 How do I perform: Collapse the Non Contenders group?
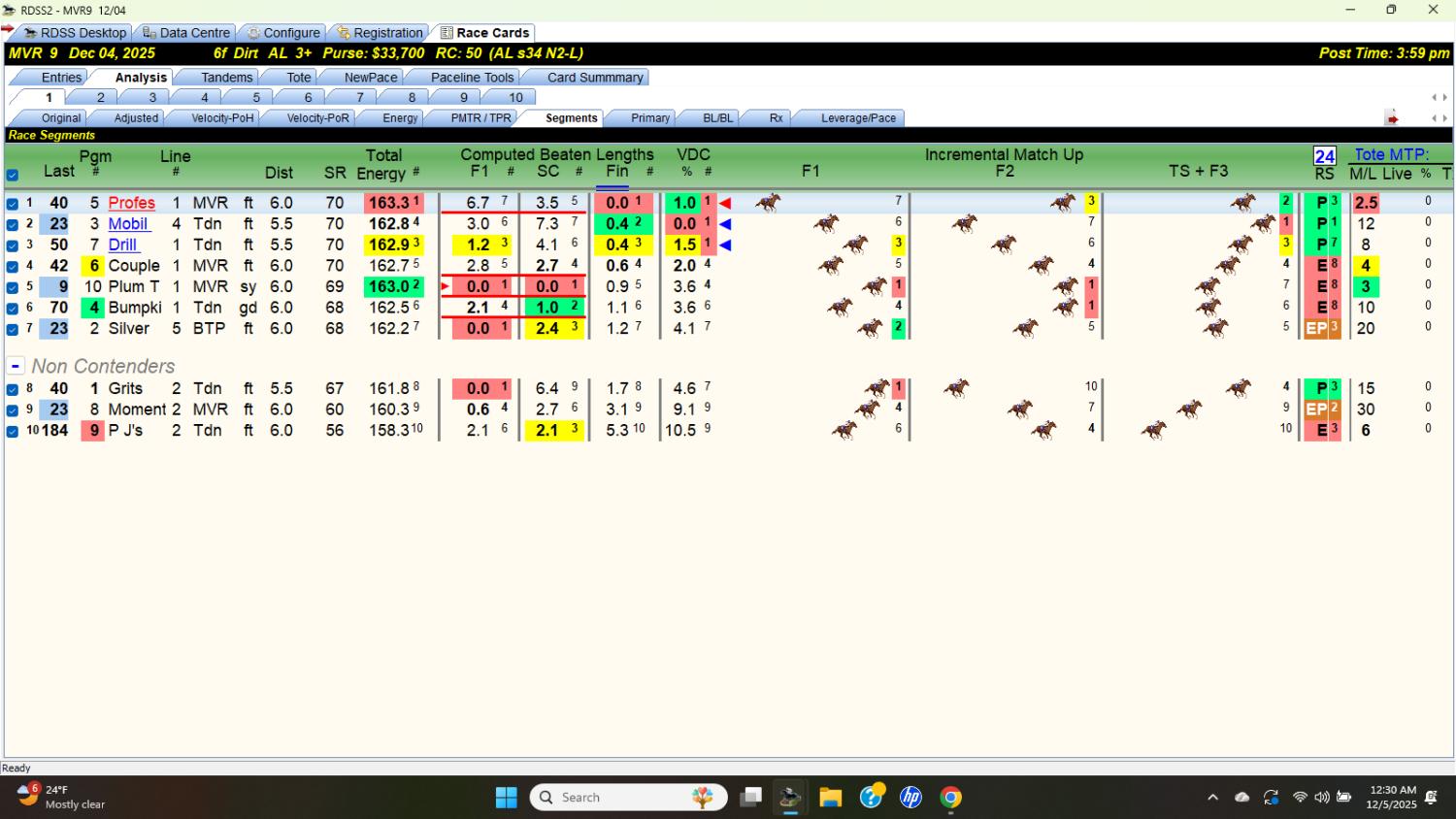point(16,367)
